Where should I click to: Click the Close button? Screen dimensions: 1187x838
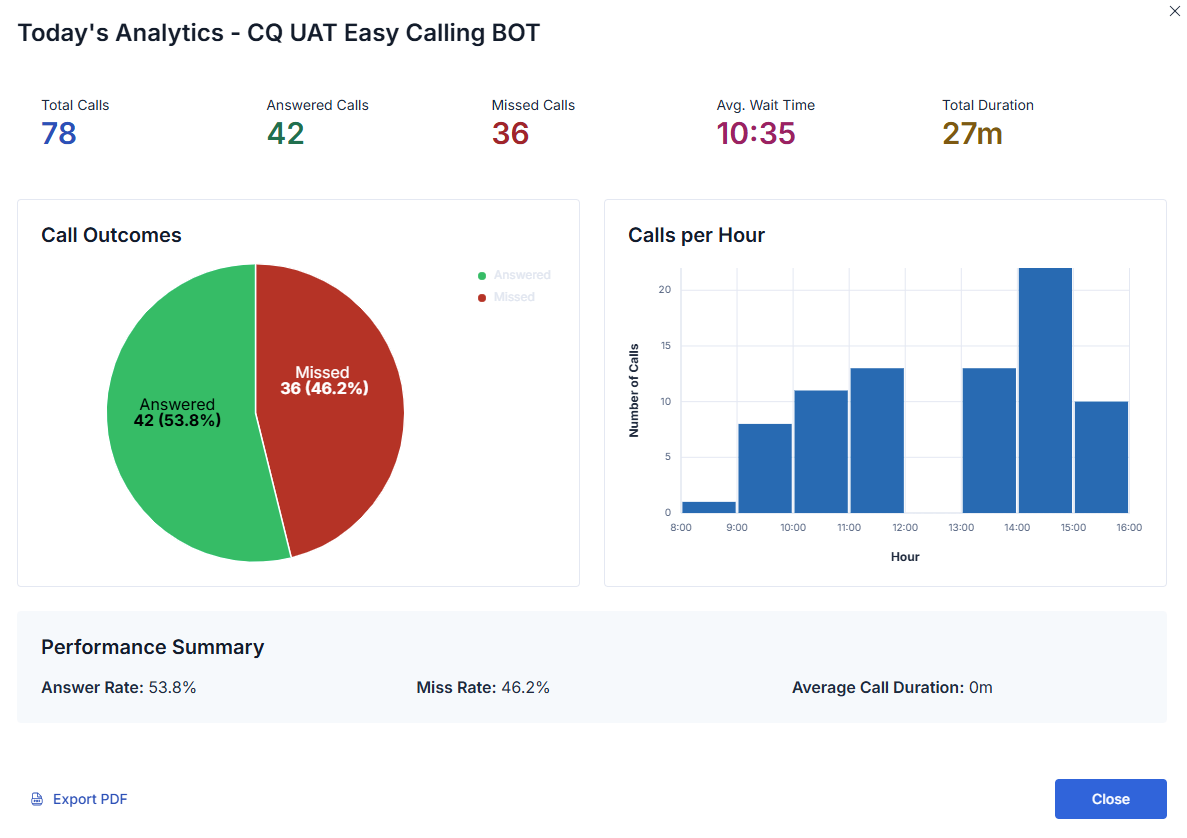tap(1110, 799)
